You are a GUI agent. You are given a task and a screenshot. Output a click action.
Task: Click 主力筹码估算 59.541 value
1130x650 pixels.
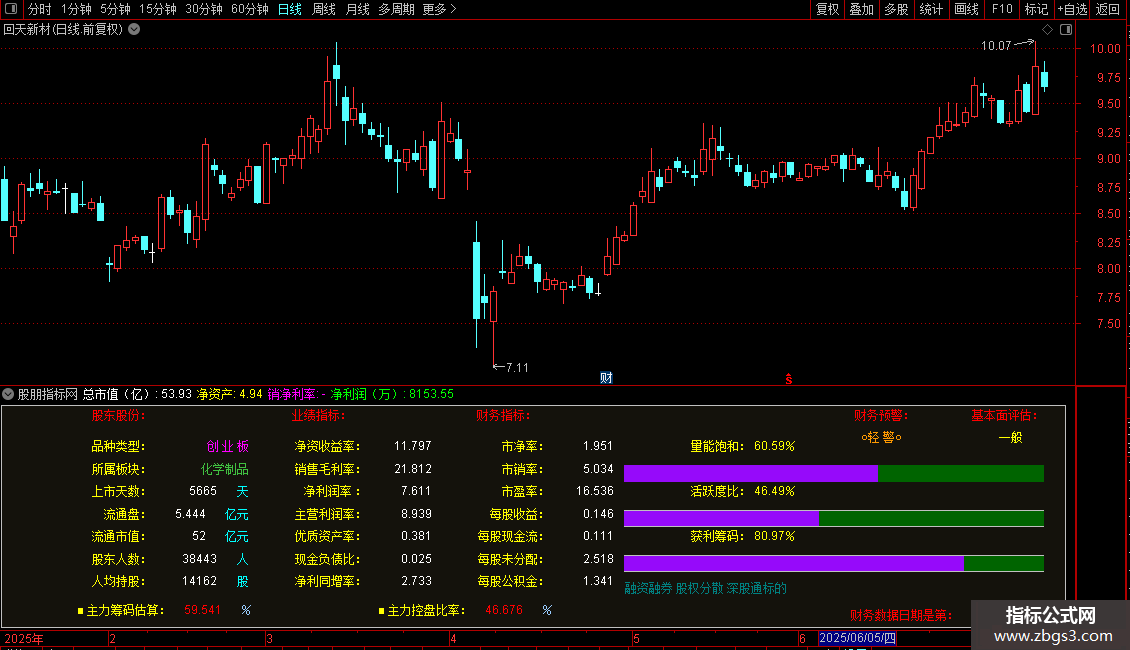pyautogui.click(x=203, y=610)
